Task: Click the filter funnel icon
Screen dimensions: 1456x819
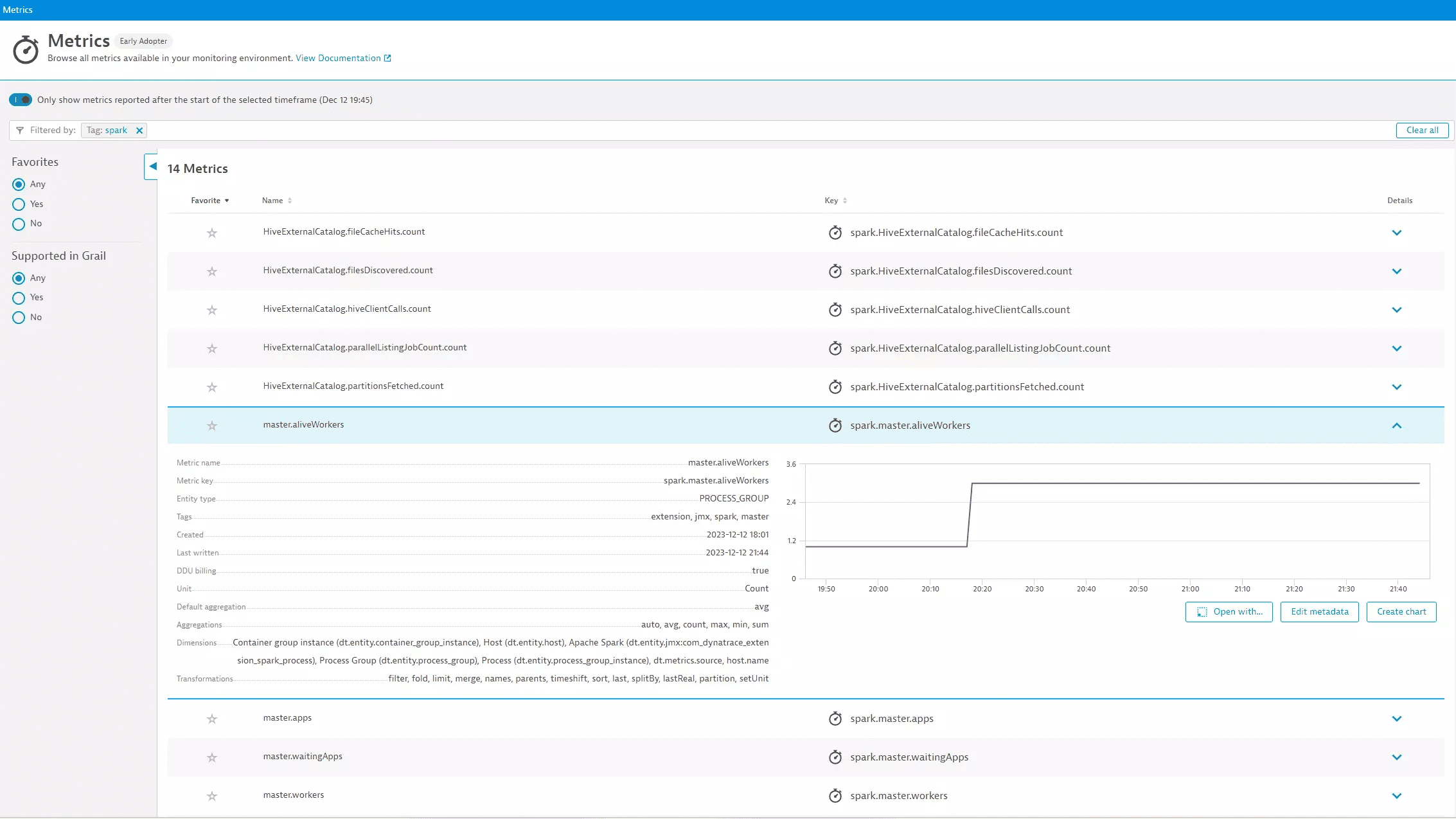Action: 20,130
